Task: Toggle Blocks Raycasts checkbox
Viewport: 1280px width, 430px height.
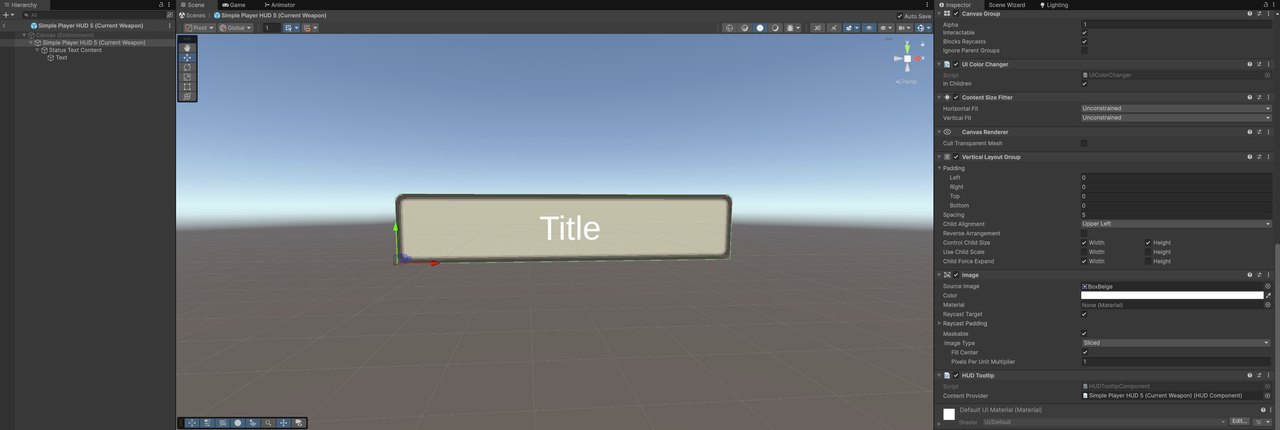Action: [x=1084, y=42]
